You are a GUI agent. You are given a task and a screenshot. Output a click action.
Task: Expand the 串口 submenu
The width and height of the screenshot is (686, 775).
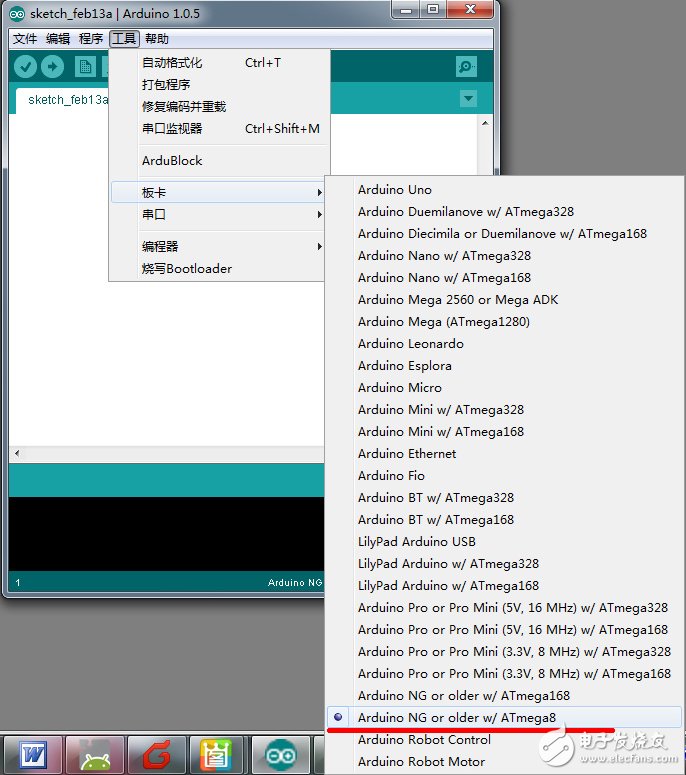(217, 215)
